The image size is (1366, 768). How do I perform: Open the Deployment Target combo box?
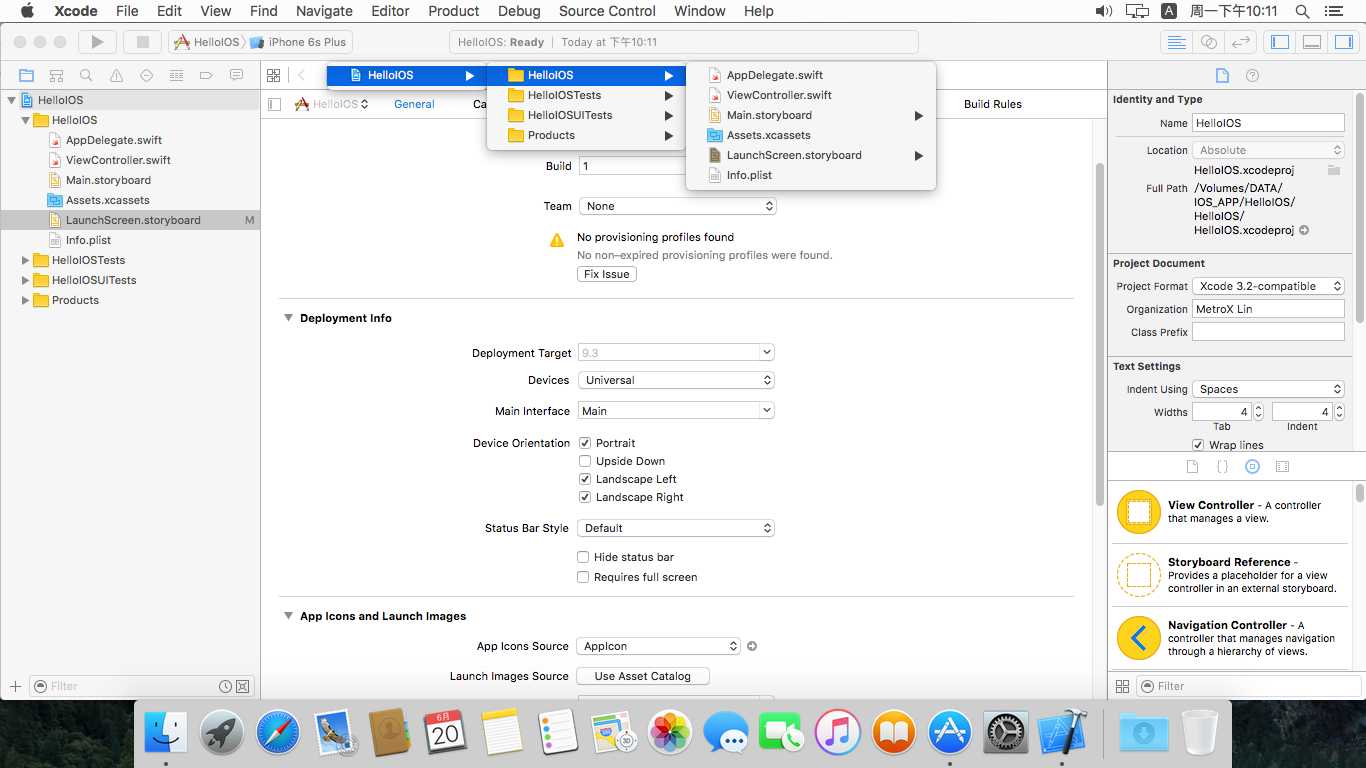click(676, 353)
